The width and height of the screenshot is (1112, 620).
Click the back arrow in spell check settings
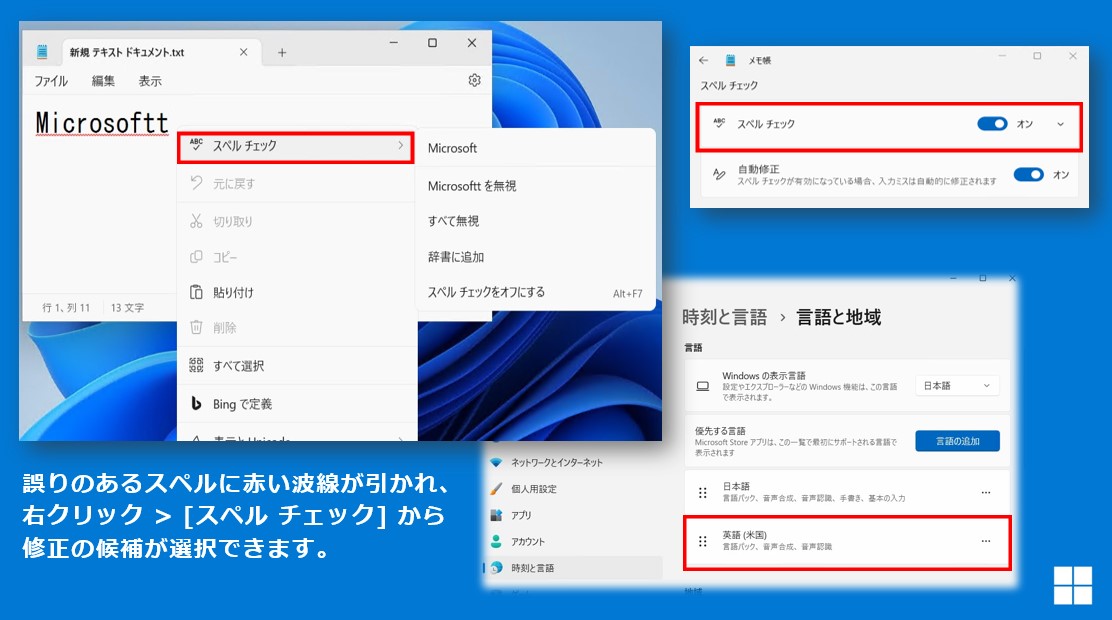point(706,58)
